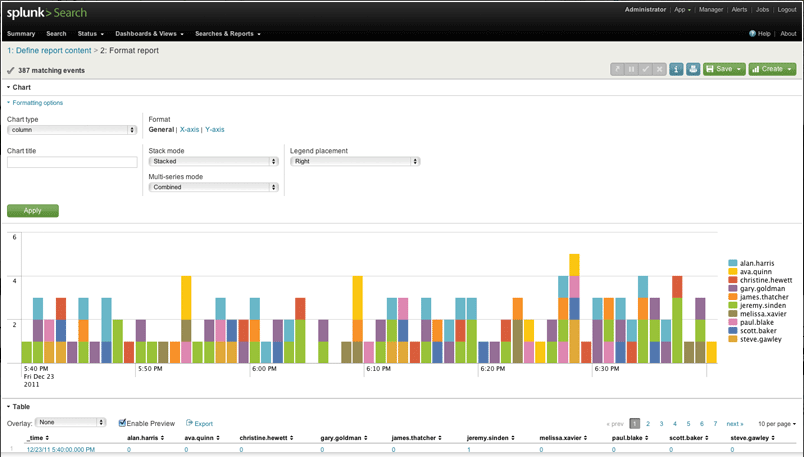Click the jeremy.sinden legend entry text
Viewport: 804px width, 457px height.
pyautogui.click(x=762, y=305)
